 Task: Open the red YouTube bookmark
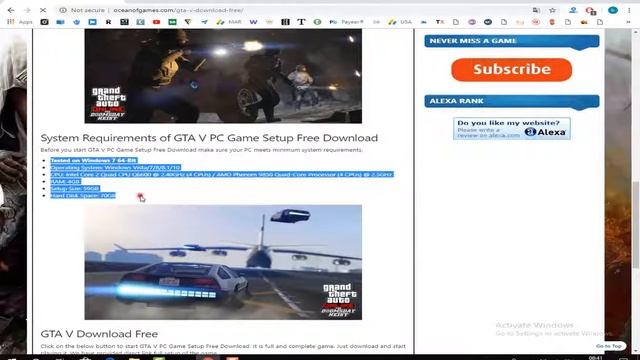[x=156, y=22]
